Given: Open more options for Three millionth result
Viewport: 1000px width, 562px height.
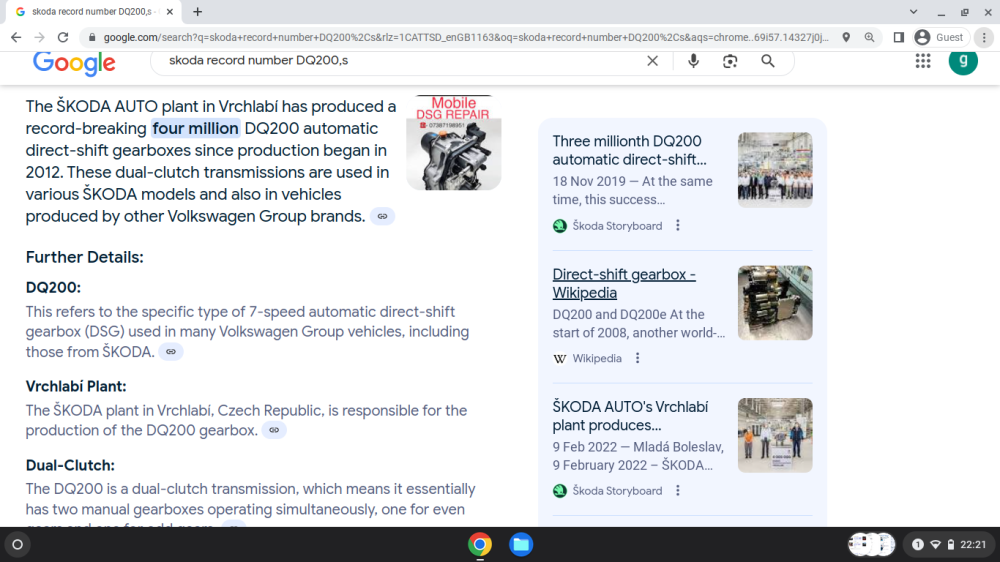Looking at the screenshot, I should [678, 225].
